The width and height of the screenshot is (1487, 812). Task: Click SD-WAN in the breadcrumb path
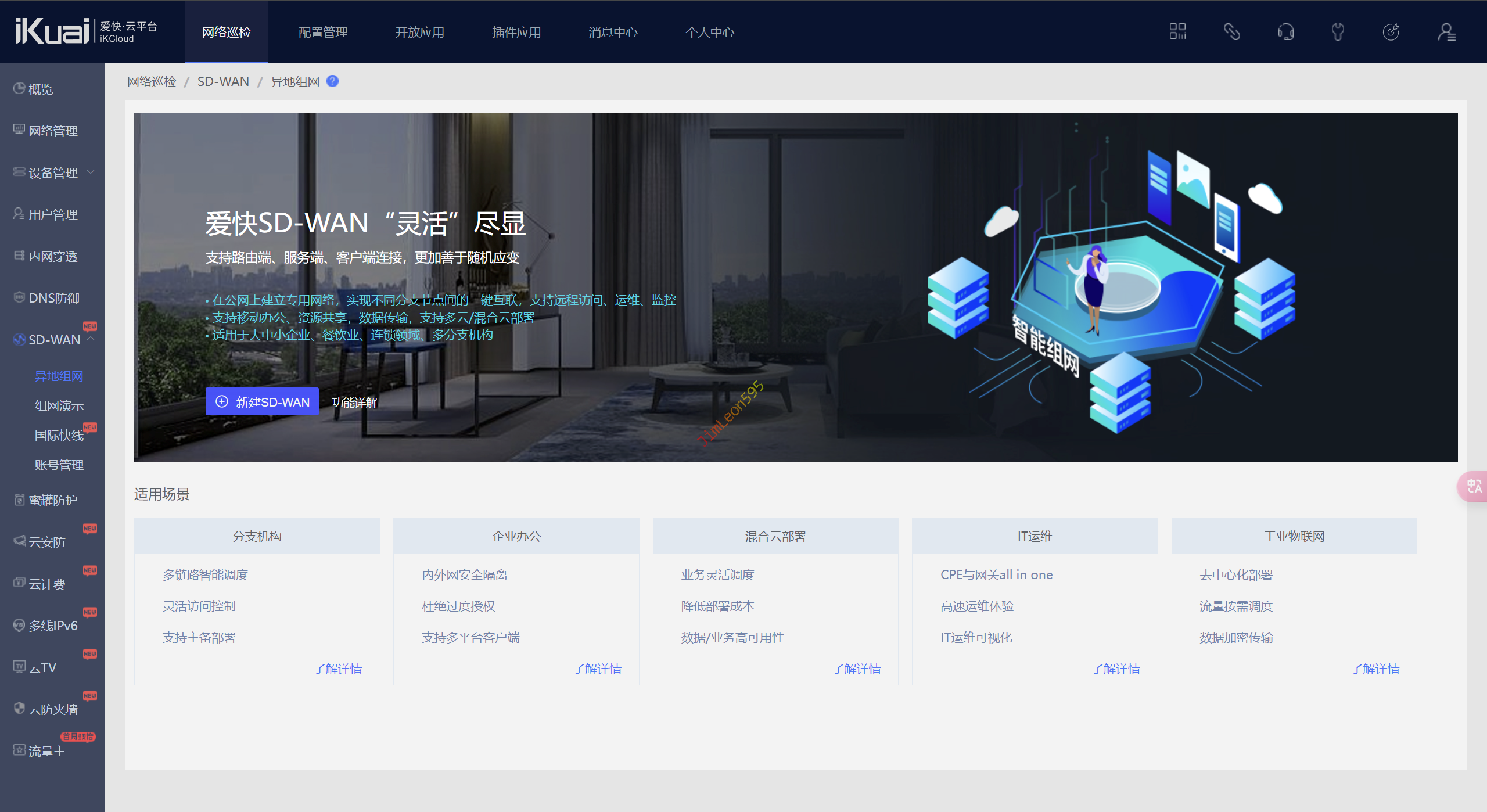point(223,82)
